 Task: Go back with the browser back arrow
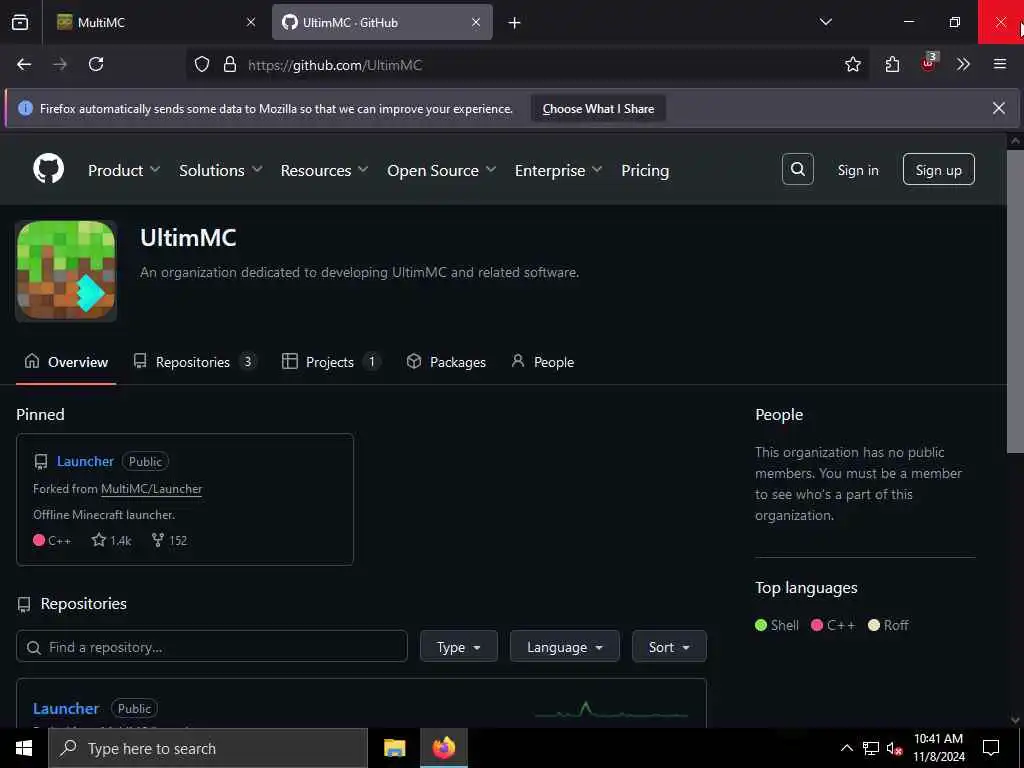(24, 64)
